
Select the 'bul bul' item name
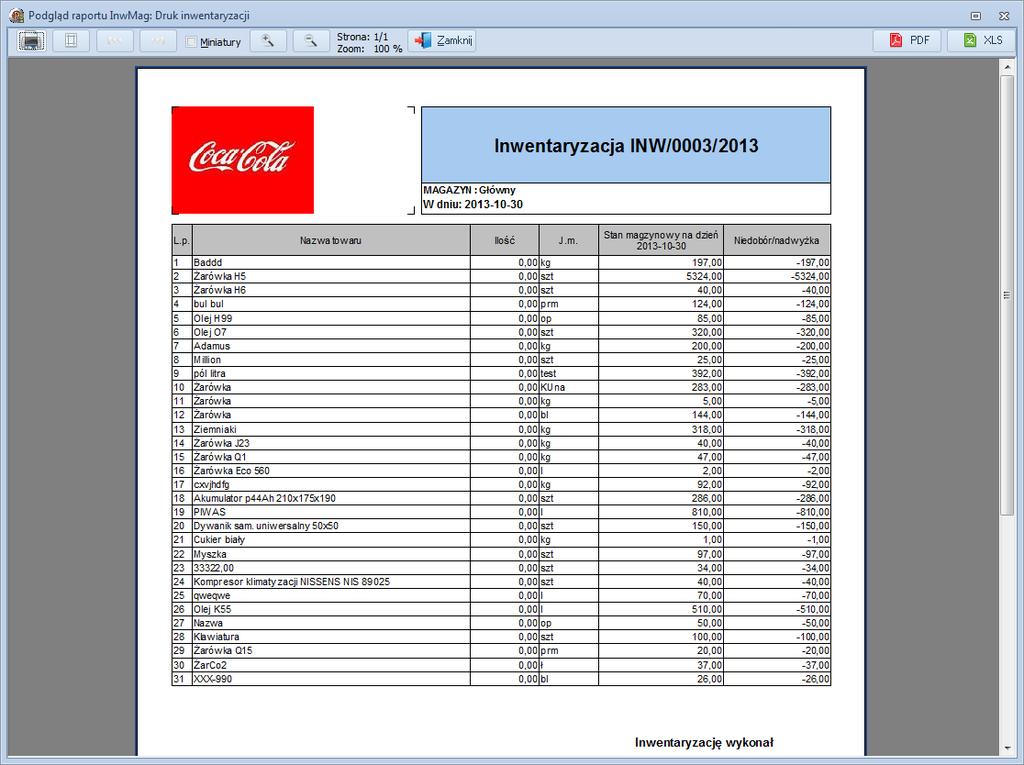(x=208, y=304)
